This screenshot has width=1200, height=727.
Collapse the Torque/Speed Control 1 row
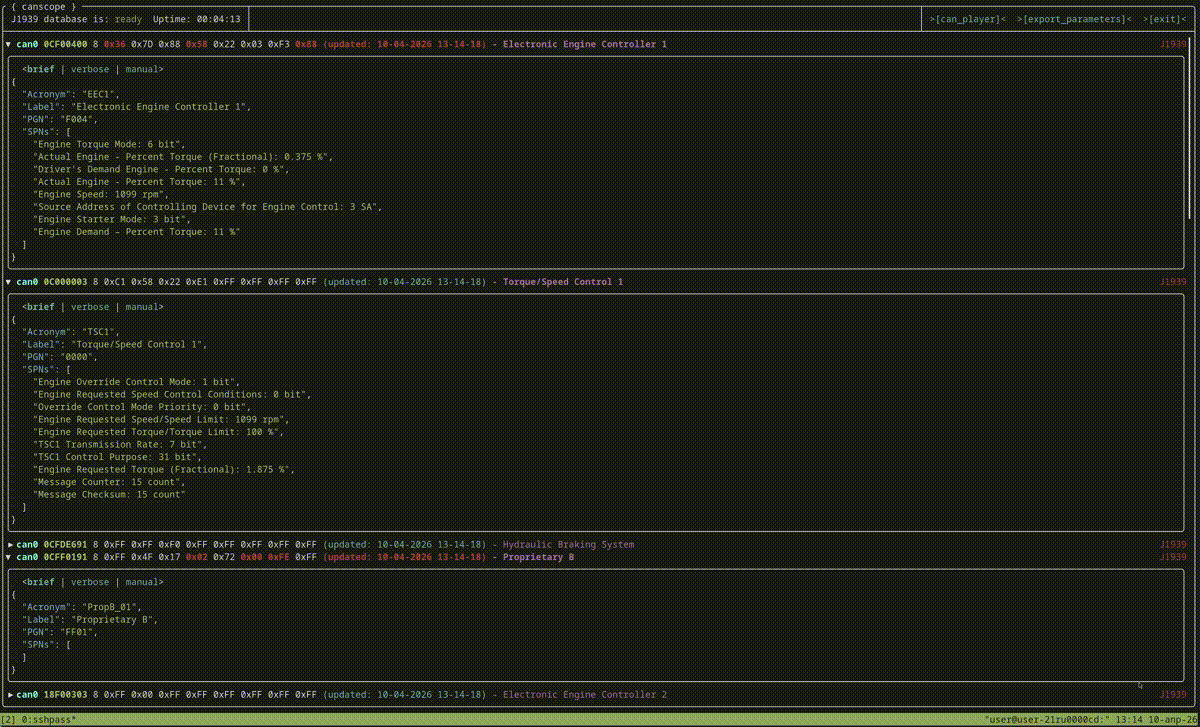point(9,282)
